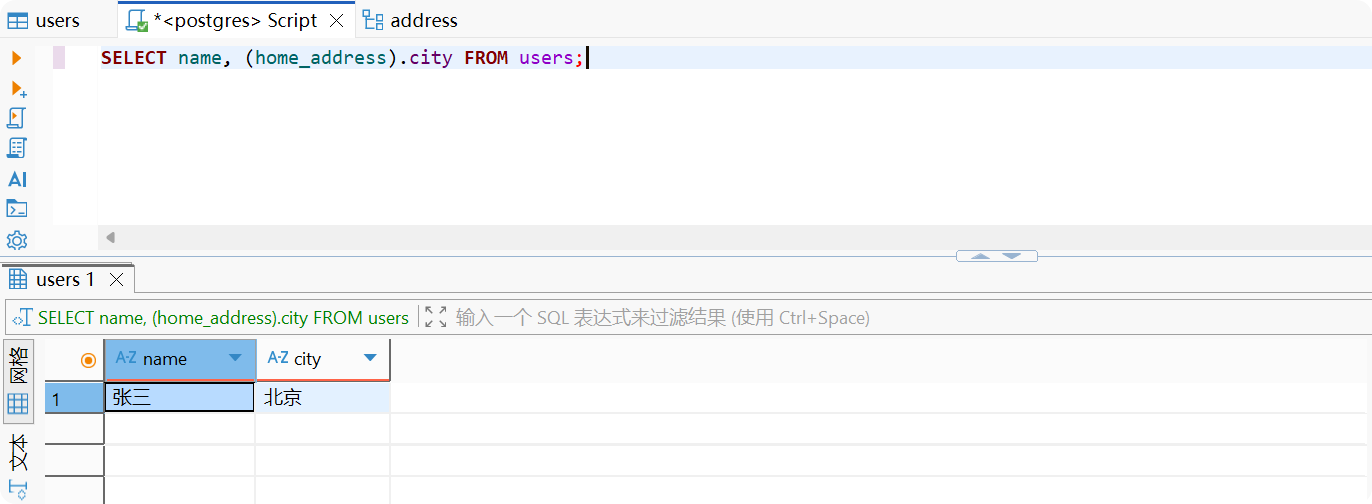Close the users 1 result tab
The image size is (1372, 504).
(x=116, y=279)
